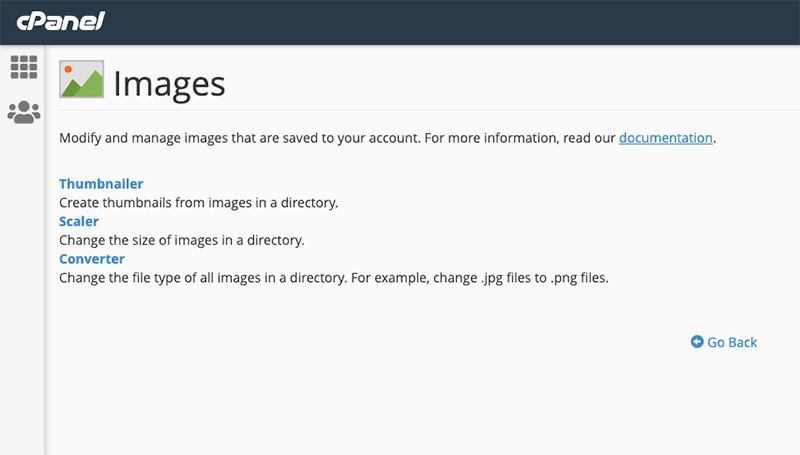This screenshot has height=455, width=800.
Task: Click the cPanel logo in the header
Action: coord(61,22)
